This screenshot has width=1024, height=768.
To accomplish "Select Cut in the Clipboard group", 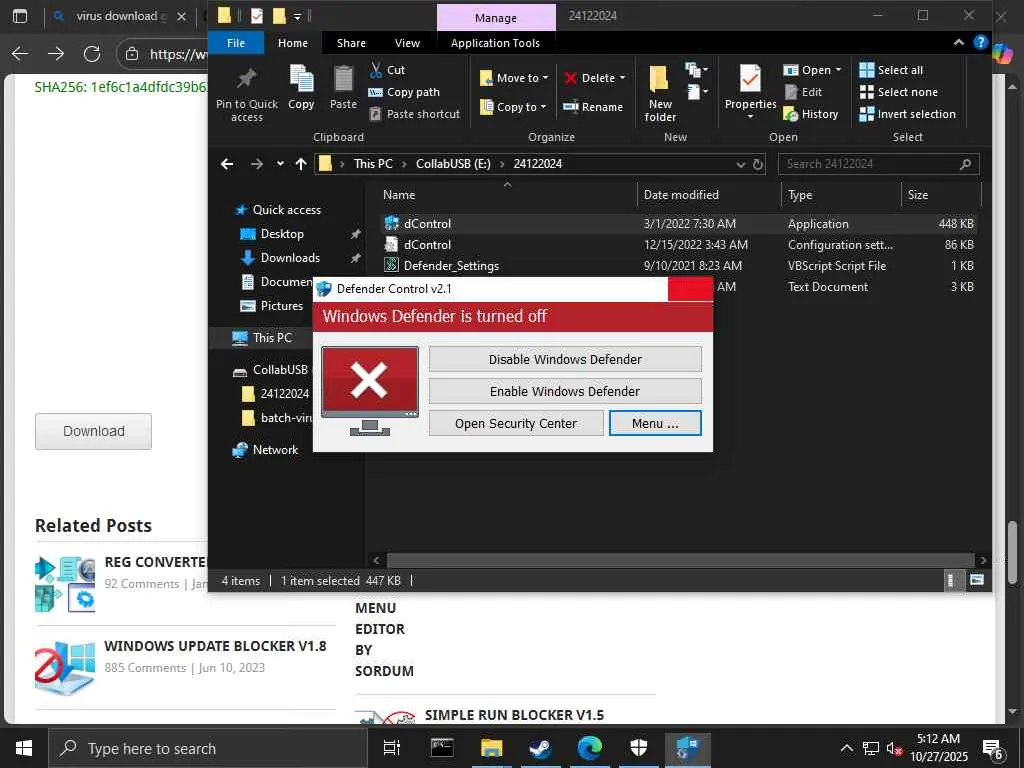I will click(x=387, y=70).
